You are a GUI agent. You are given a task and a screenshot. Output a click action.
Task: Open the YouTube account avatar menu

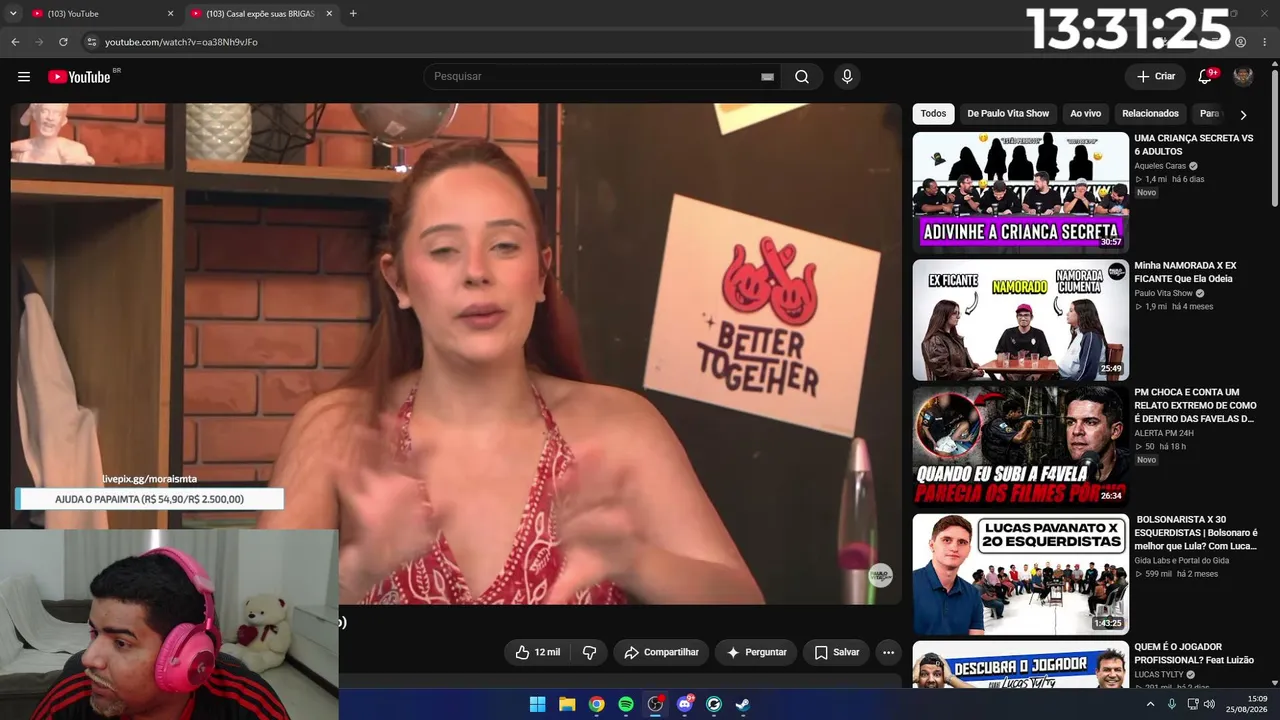pyautogui.click(x=1243, y=77)
